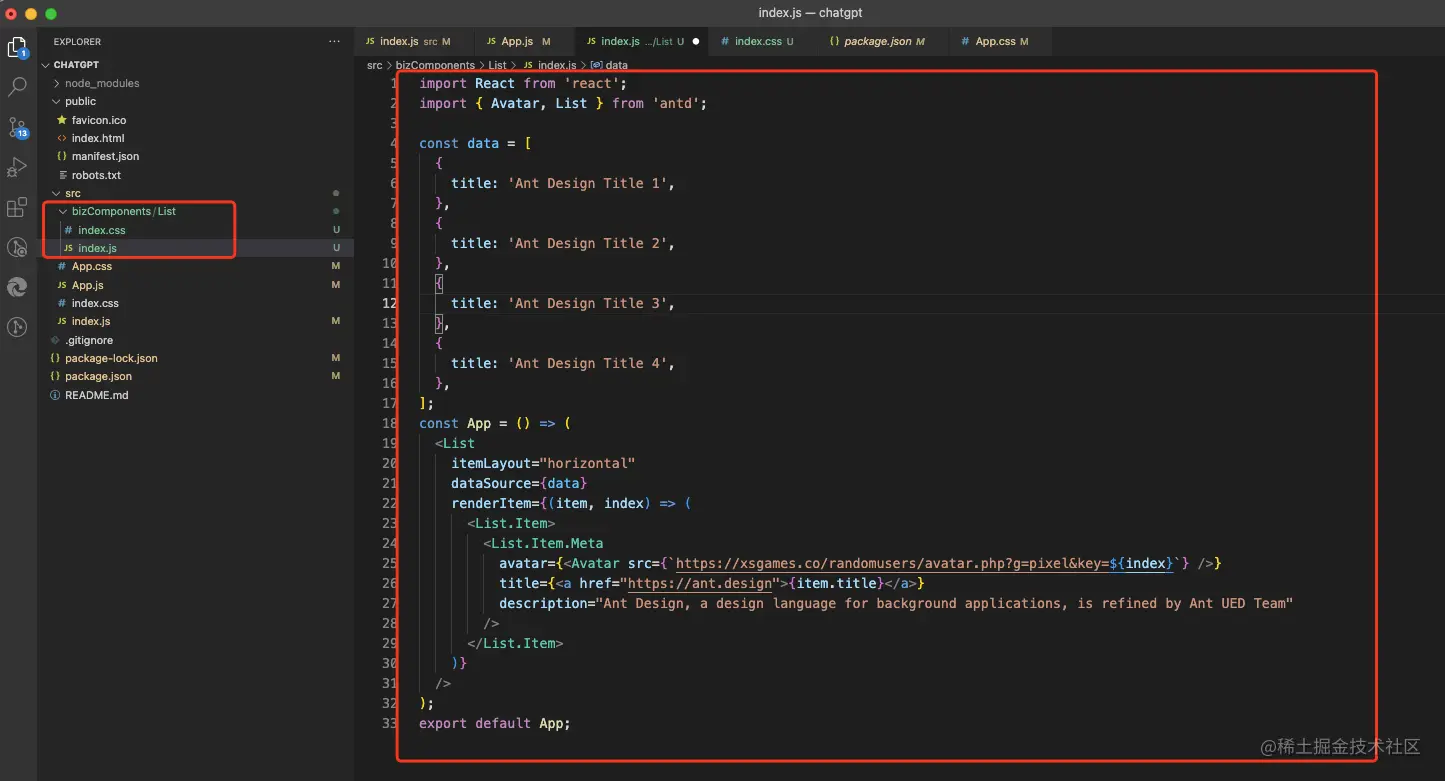The height and width of the screenshot is (781, 1445).
Task: Open favicon.ico in the Explorer
Action: click(x=98, y=120)
